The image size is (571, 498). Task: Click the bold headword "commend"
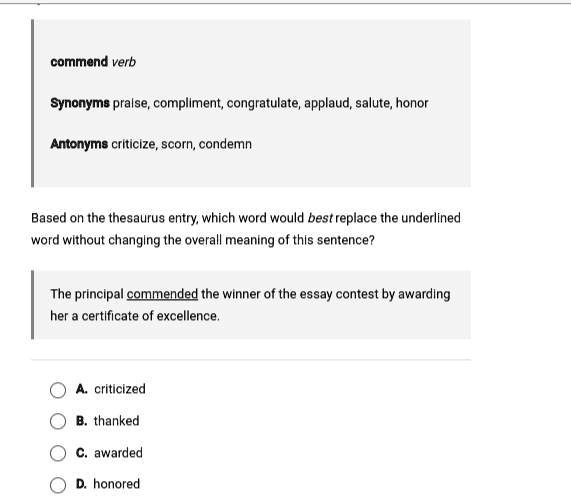pyautogui.click(x=79, y=62)
